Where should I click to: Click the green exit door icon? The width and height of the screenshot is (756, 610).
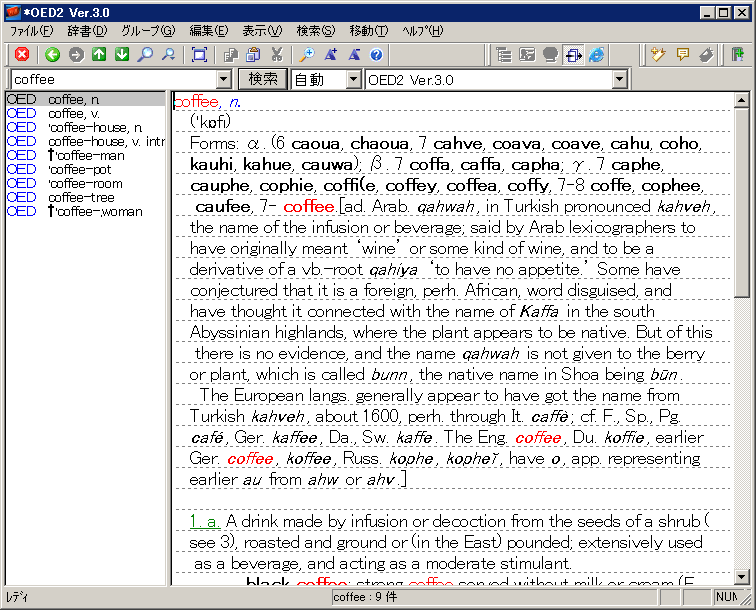738,54
